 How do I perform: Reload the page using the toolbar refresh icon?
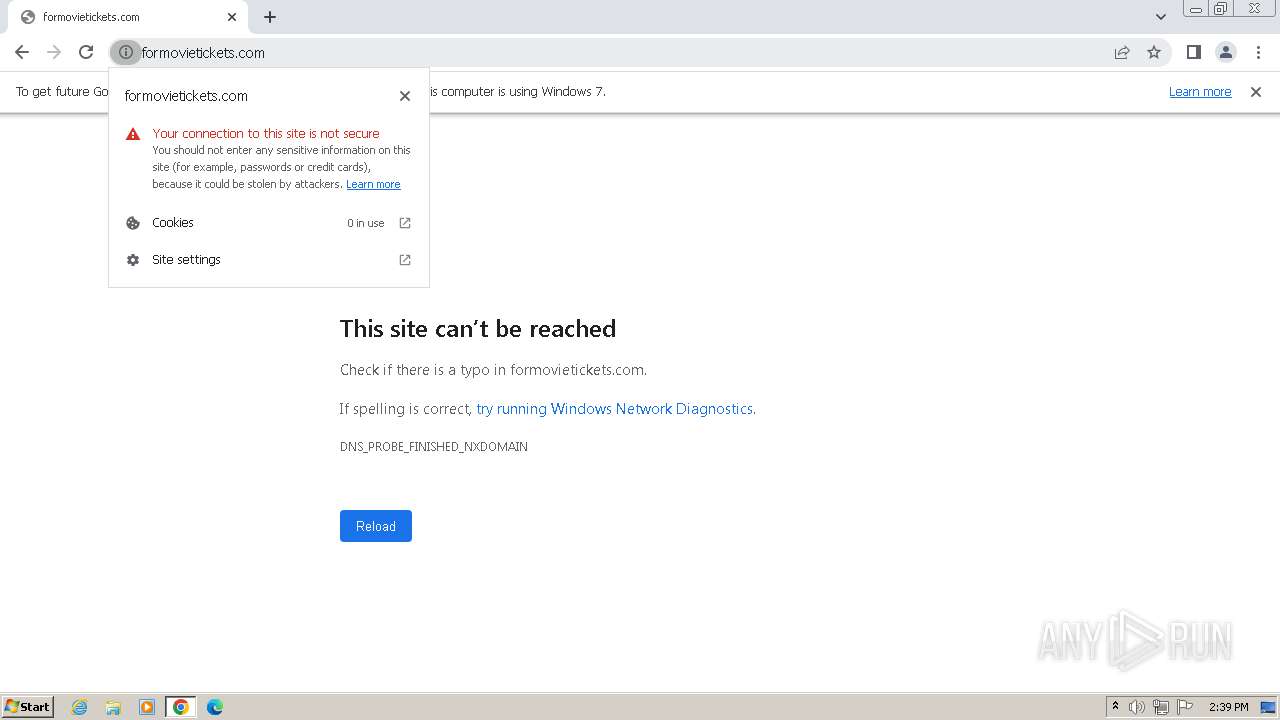coord(86,52)
